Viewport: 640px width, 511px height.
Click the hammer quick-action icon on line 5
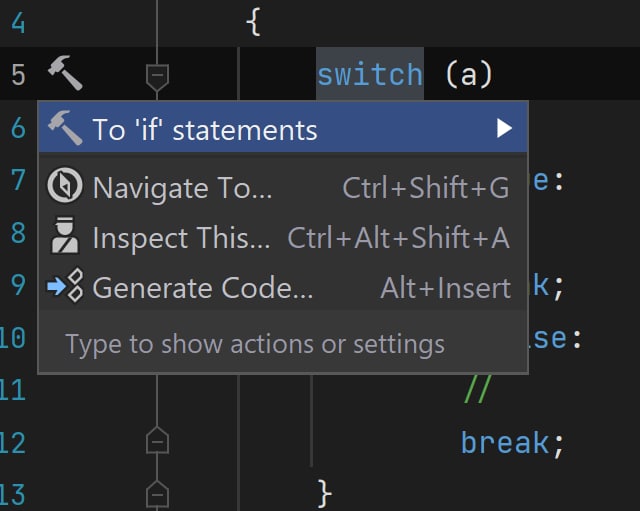tap(65, 73)
